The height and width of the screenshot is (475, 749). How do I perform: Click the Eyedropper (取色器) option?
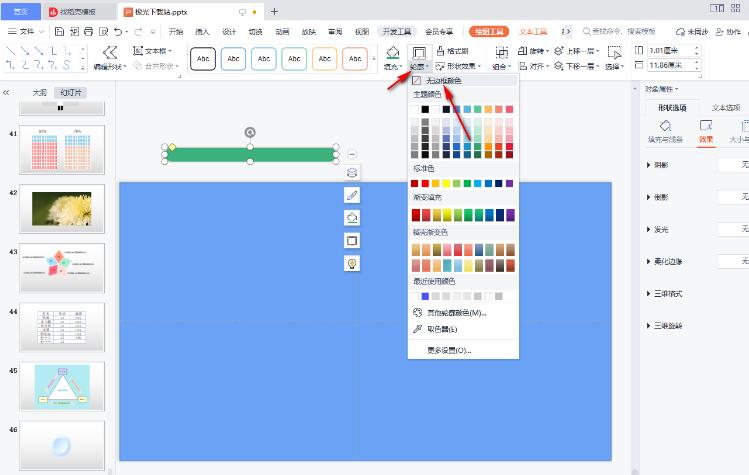tap(441, 328)
